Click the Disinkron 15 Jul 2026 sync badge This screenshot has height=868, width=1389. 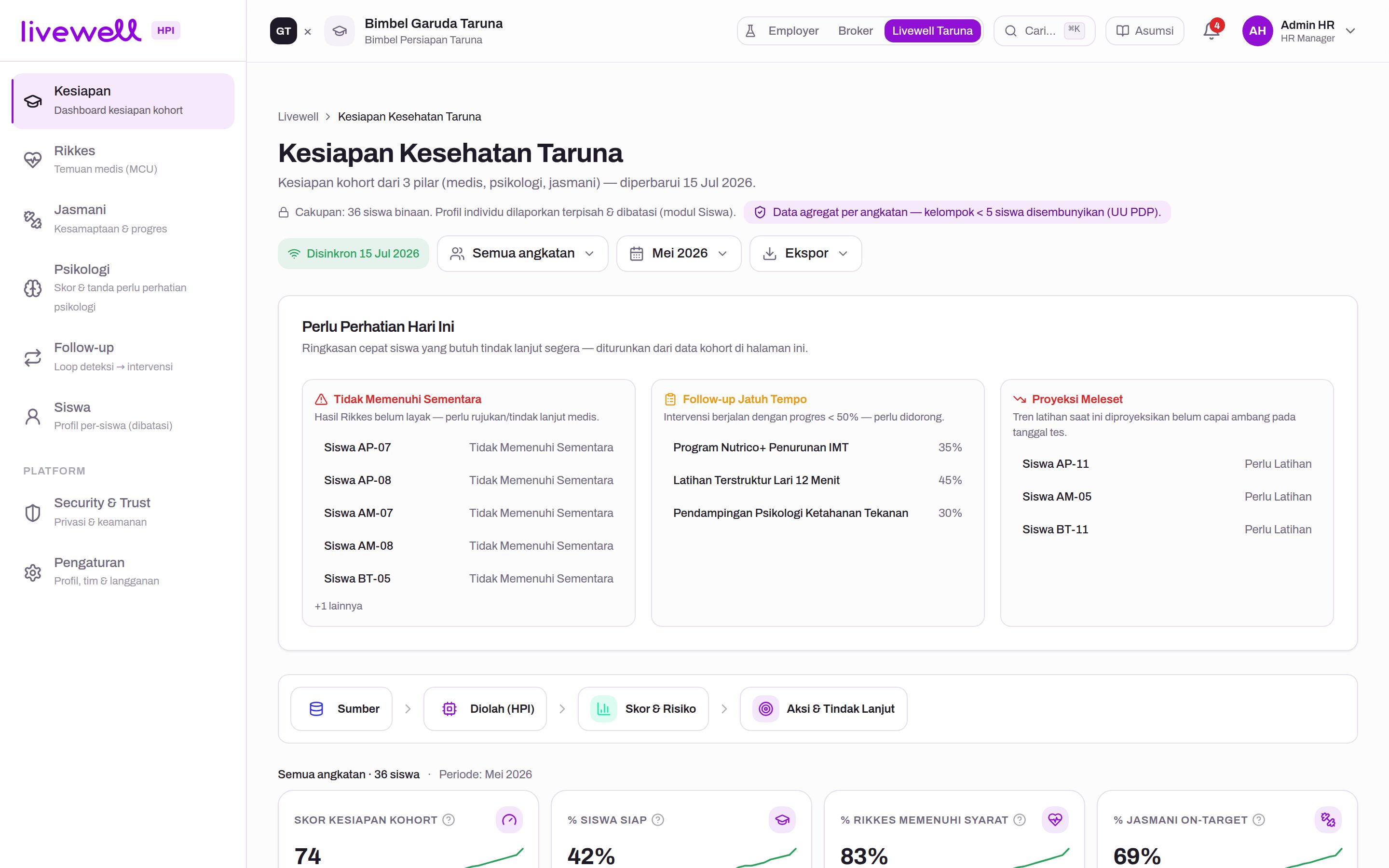354,254
